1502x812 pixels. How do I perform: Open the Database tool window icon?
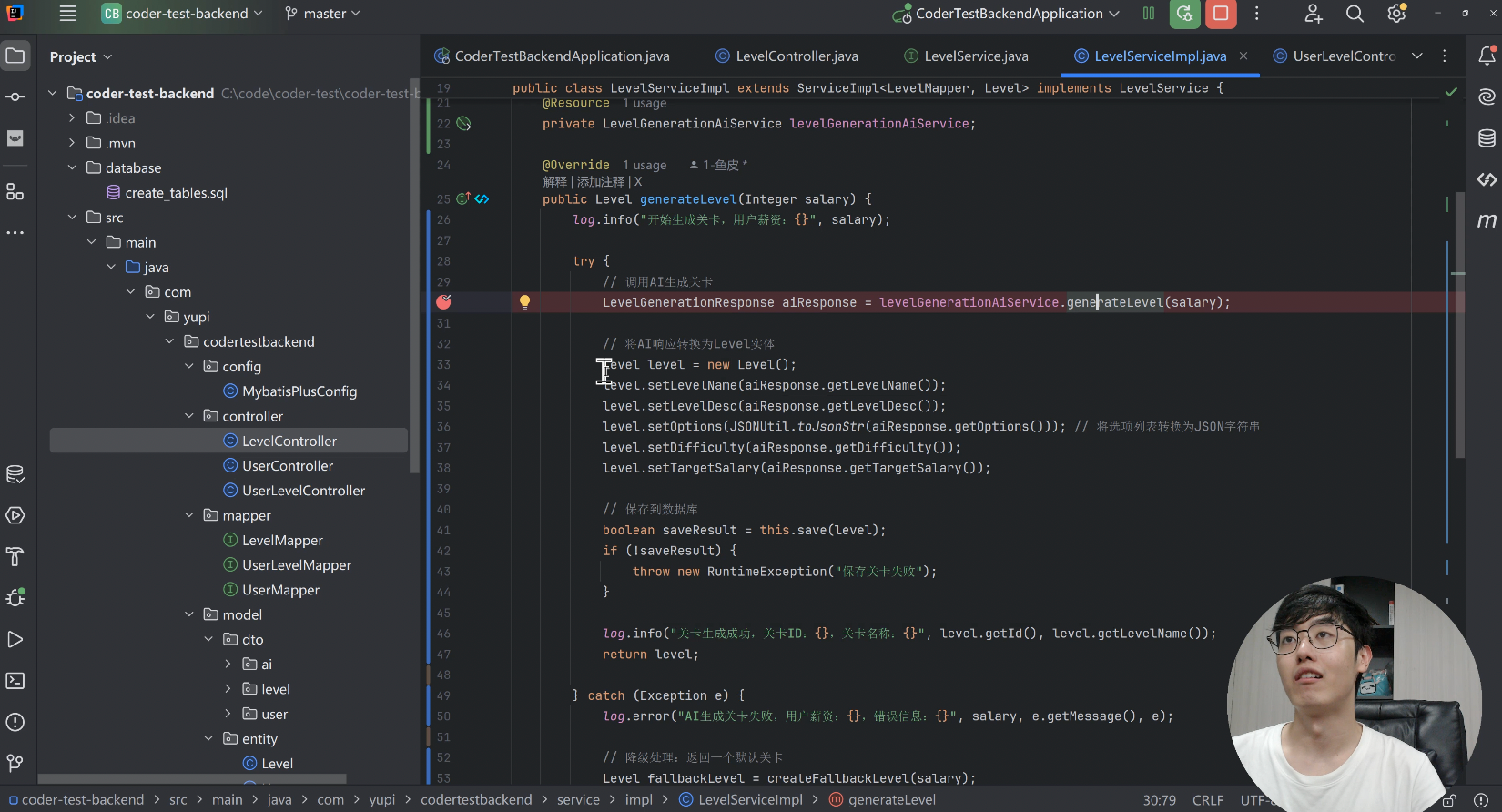(1487, 138)
